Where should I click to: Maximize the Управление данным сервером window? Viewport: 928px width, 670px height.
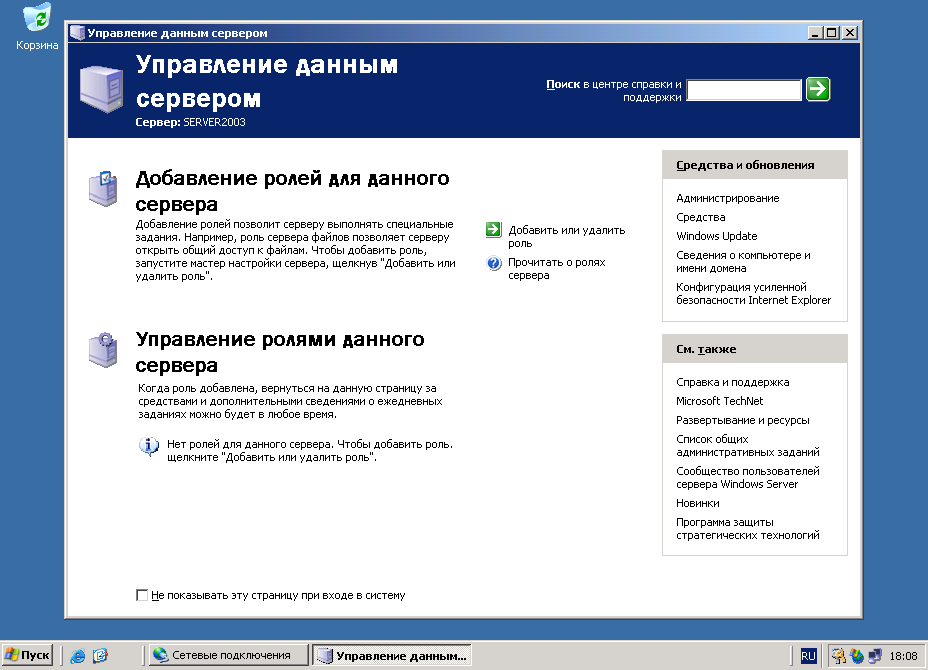coord(831,33)
